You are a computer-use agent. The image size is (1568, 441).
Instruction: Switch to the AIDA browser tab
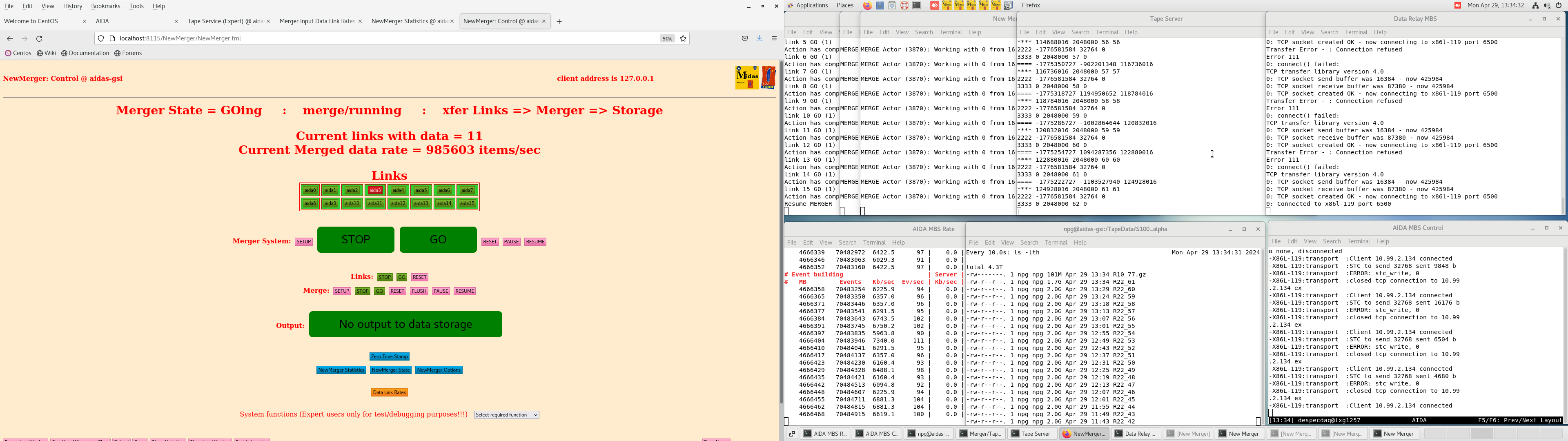click(138, 21)
